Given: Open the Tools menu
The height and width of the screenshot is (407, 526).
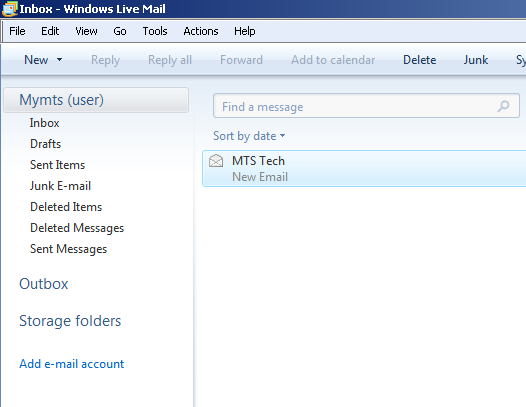Looking at the screenshot, I should (155, 31).
